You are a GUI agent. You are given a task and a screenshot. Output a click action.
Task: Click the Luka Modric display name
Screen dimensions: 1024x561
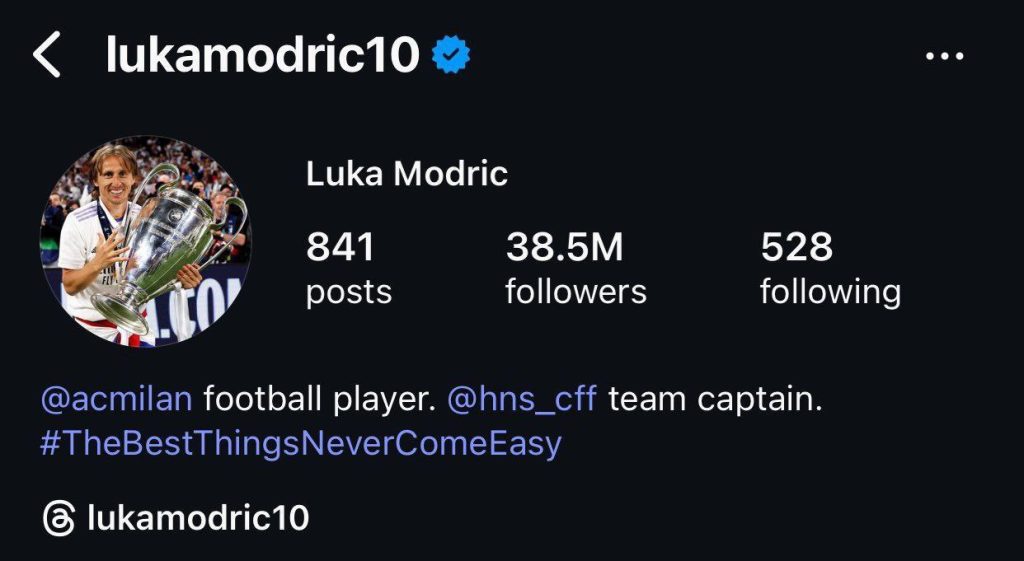[x=407, y=174]
